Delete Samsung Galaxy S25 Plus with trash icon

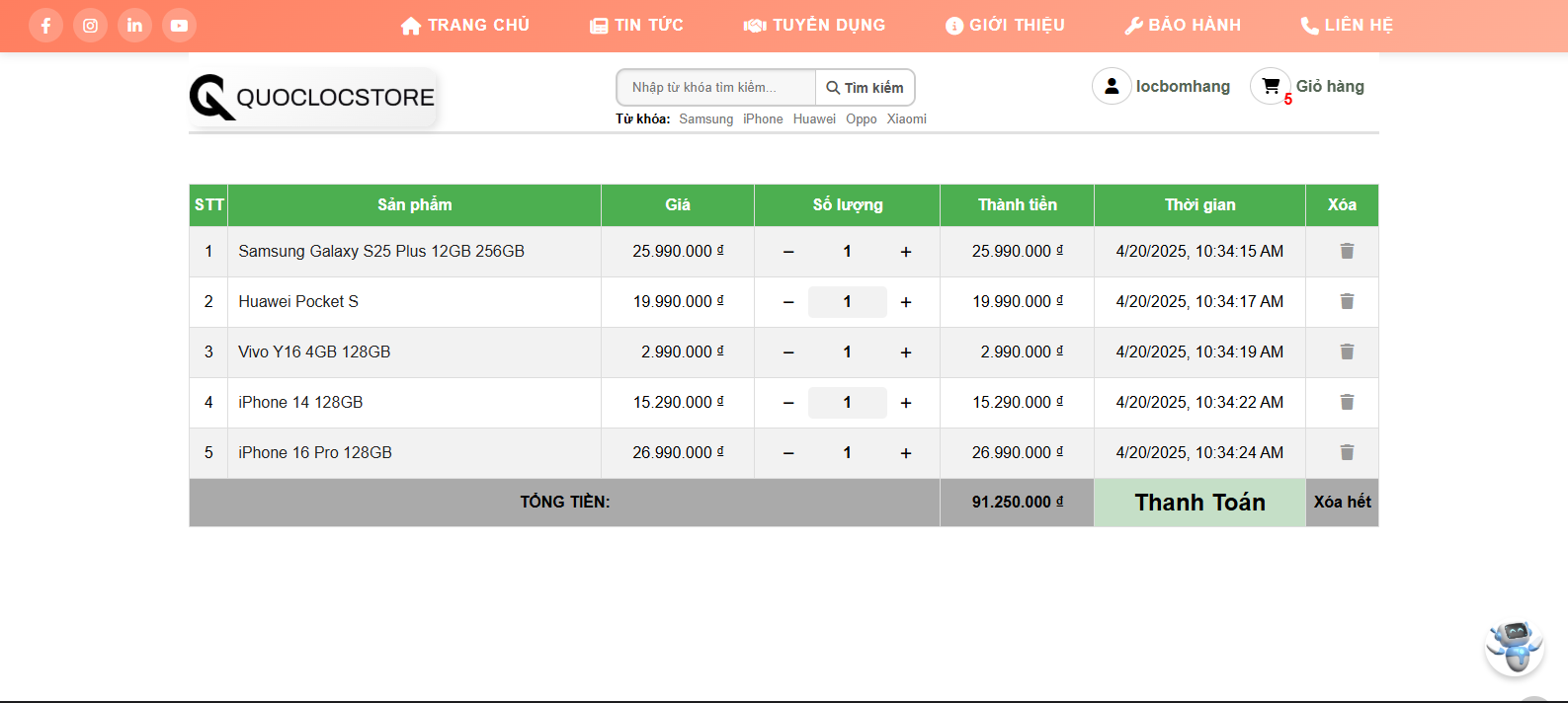pyautogui.click(x=1347, y=251)
